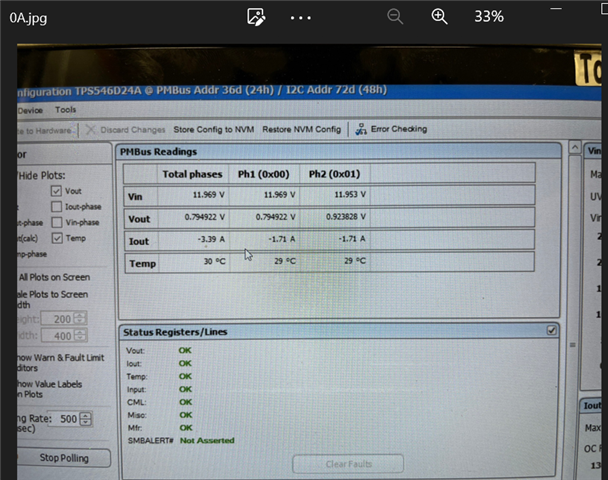
Task: Click the Iout: OK status
Action: click(x=185, y=363)
